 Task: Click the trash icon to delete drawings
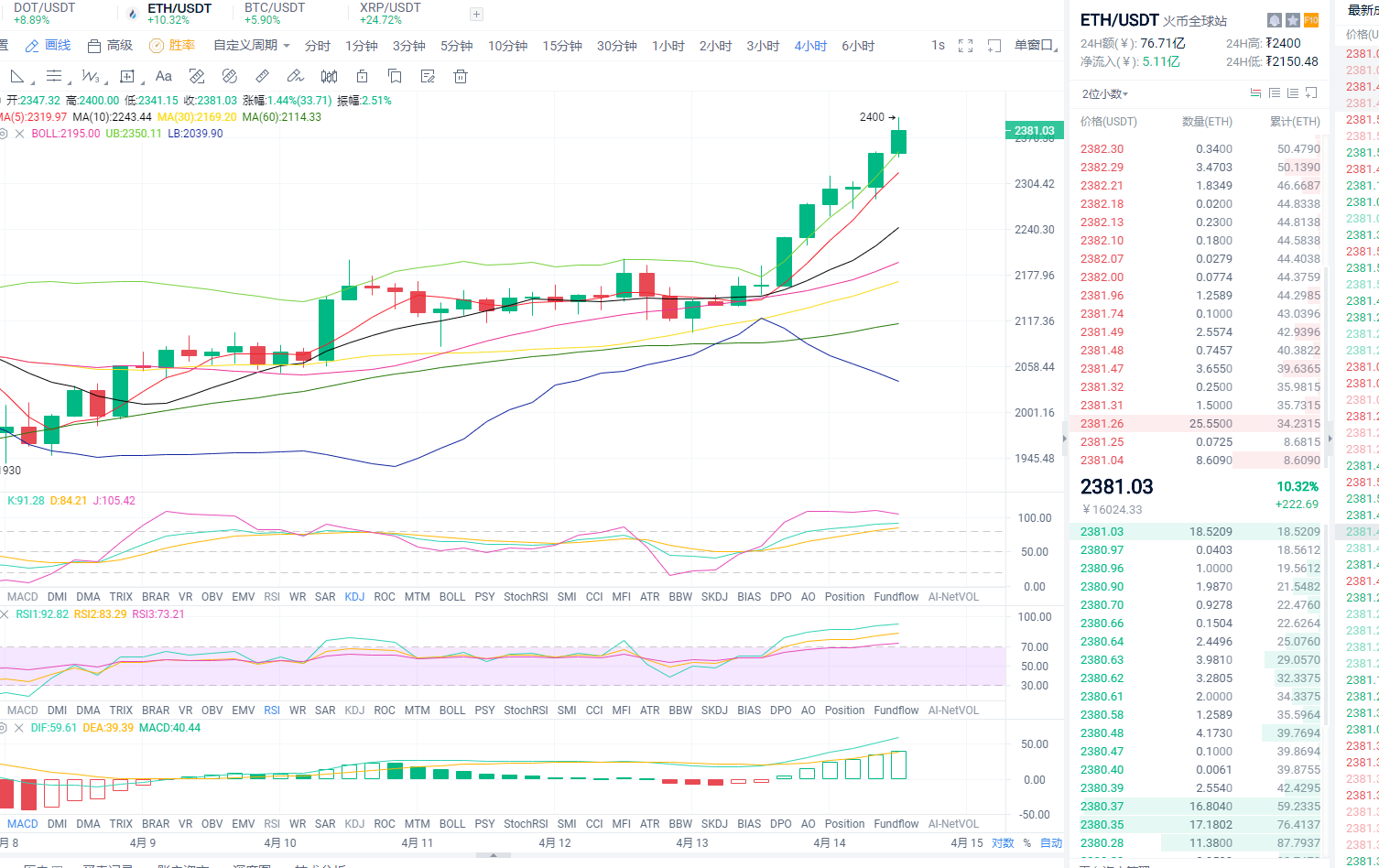[x=461, y=76]
